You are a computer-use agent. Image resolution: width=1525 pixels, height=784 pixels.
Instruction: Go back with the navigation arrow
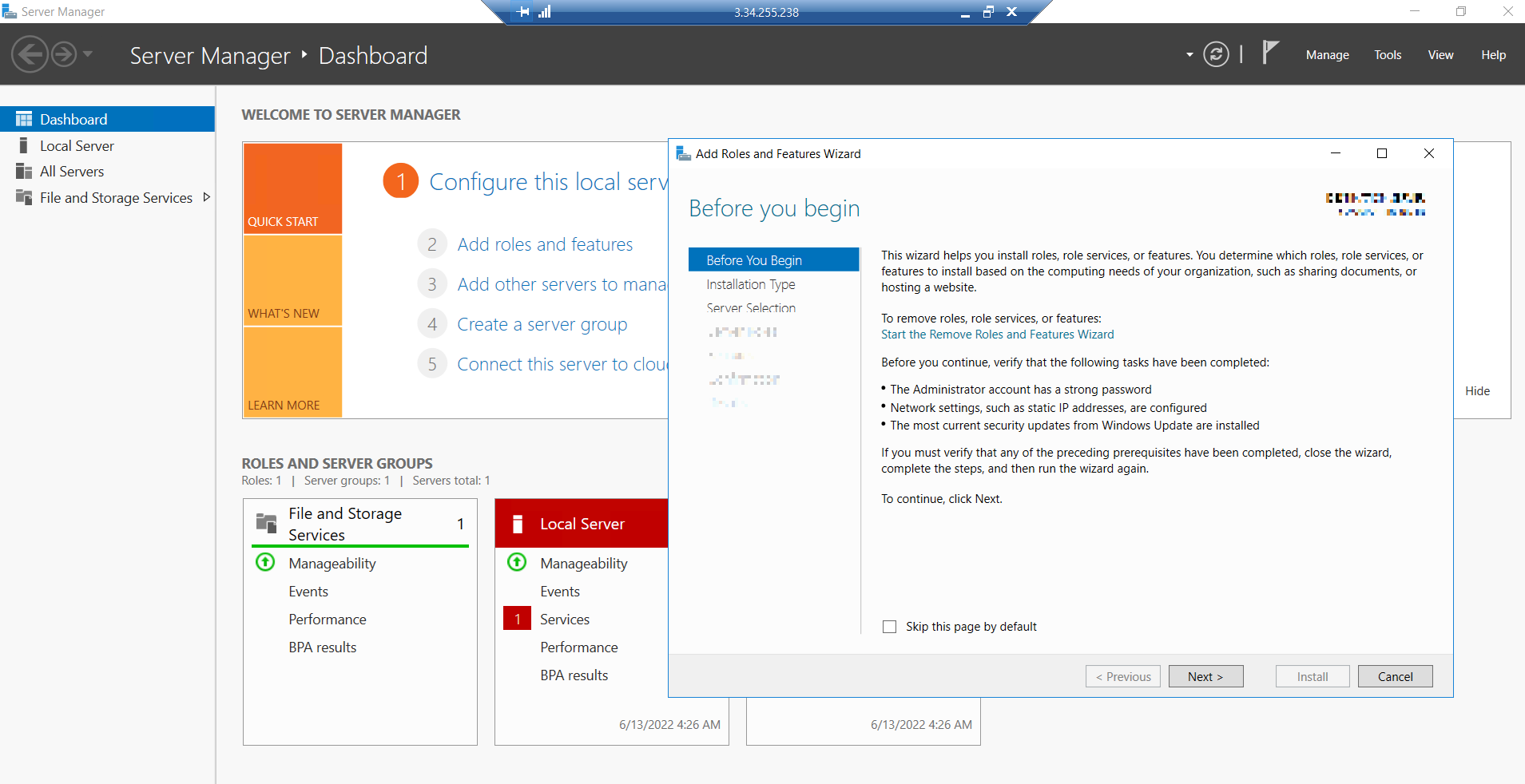pyautogui.click(x=30, y=54)
